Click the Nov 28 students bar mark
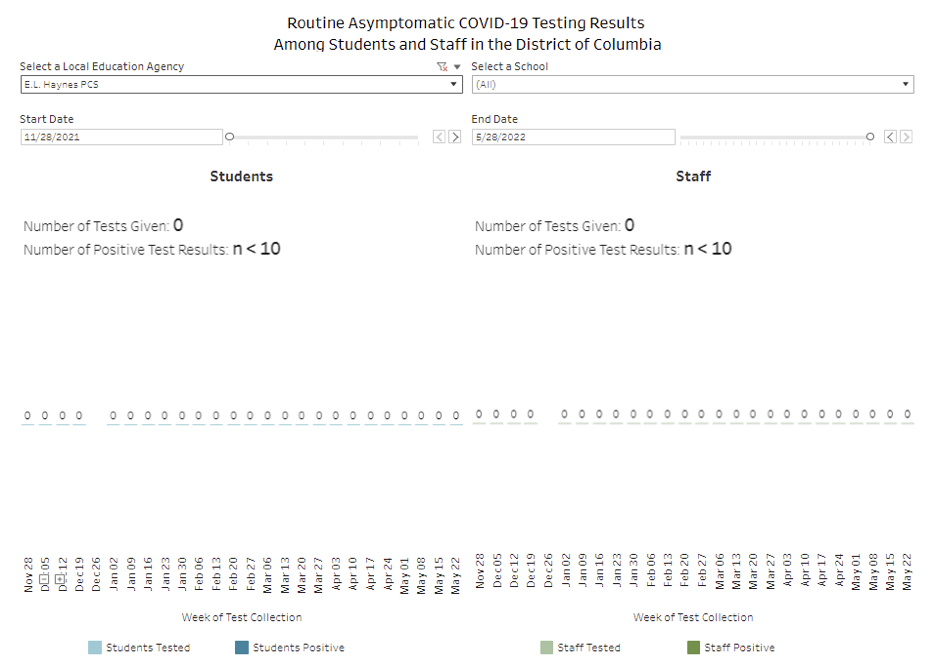 tap(28, 424)
